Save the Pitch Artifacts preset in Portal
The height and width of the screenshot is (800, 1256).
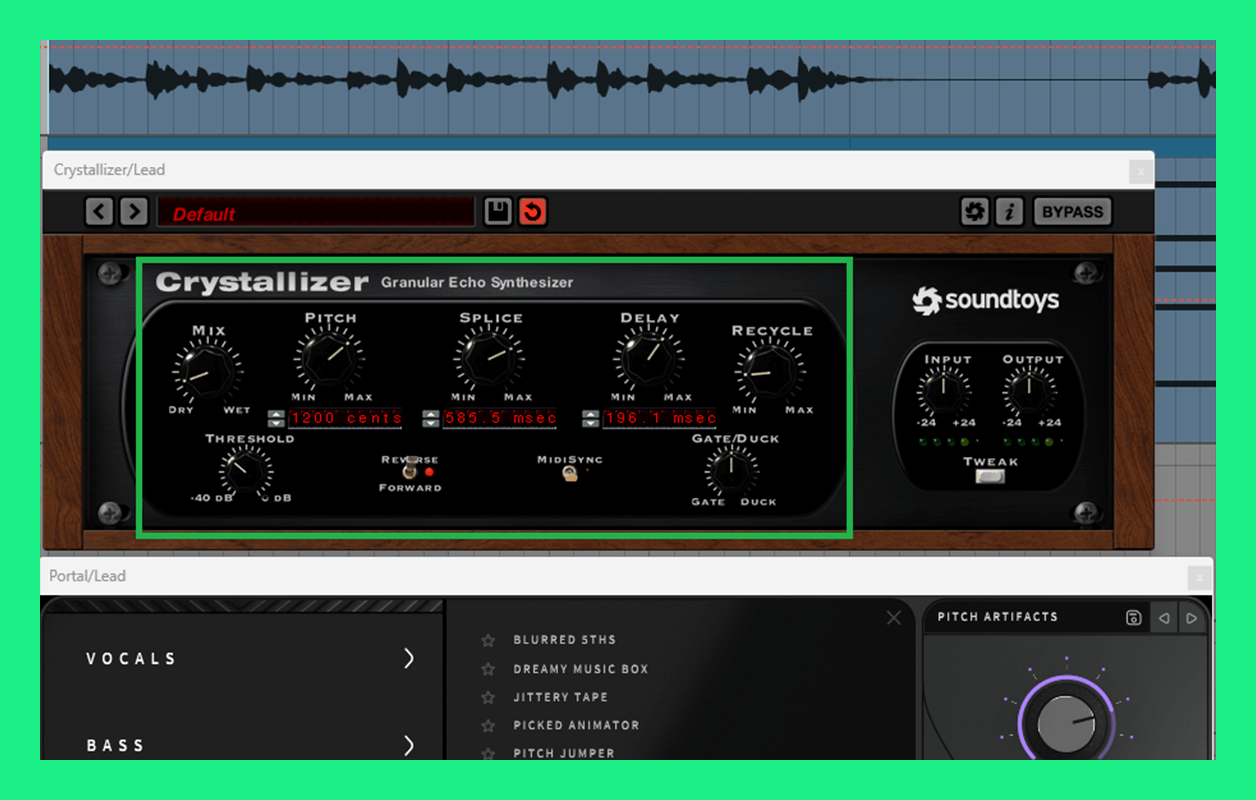pos(1134,618)
